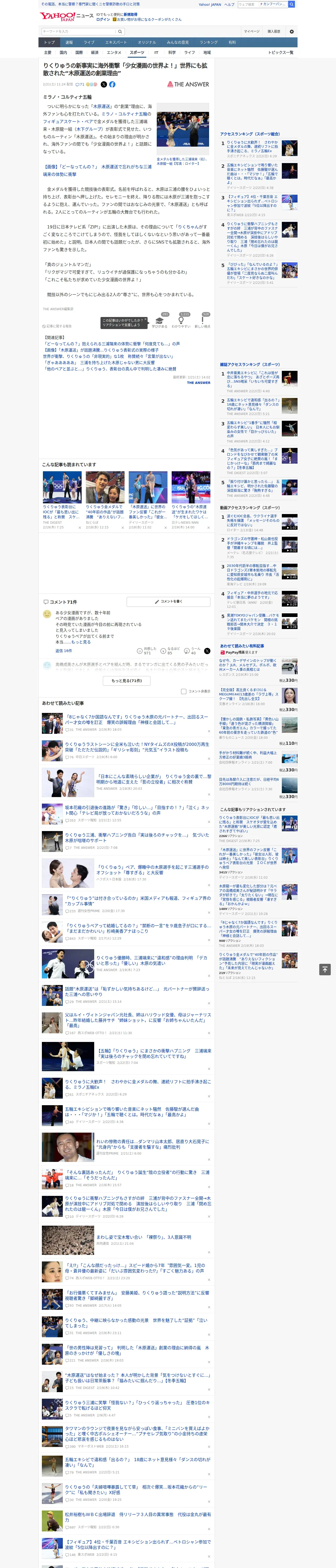Open the 新規取得 ID link
This screenshot has height=1568, width=336.
(x=131, y=14)
